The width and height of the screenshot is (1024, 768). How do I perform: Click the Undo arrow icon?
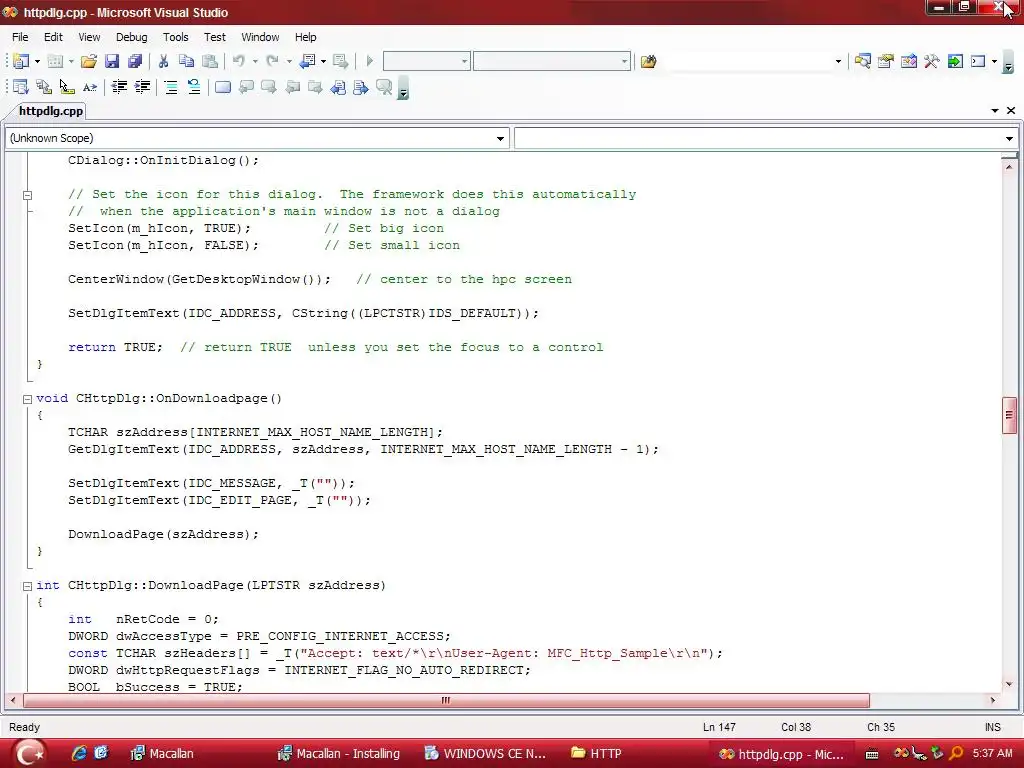coord(239,61)
